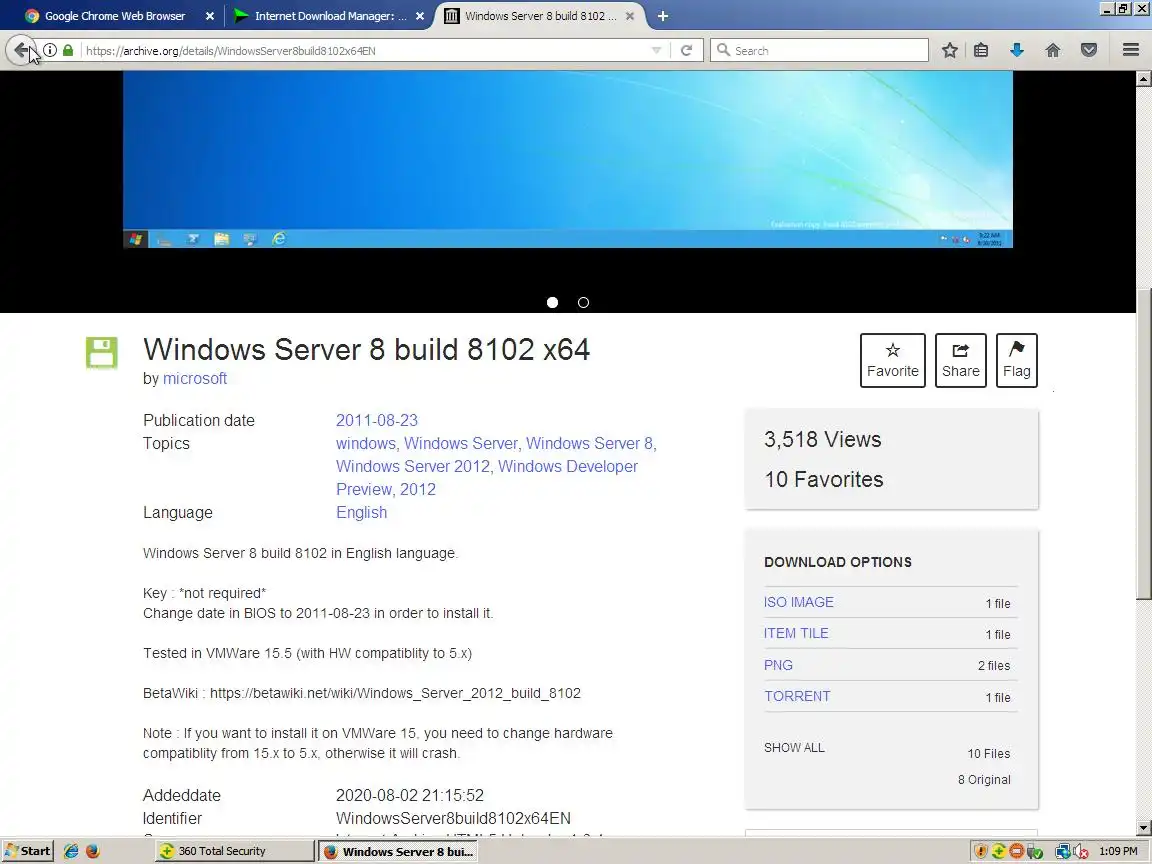Click the green floppy disk software icon
The image size is (1152, 864).
click(x=101, y=353)
